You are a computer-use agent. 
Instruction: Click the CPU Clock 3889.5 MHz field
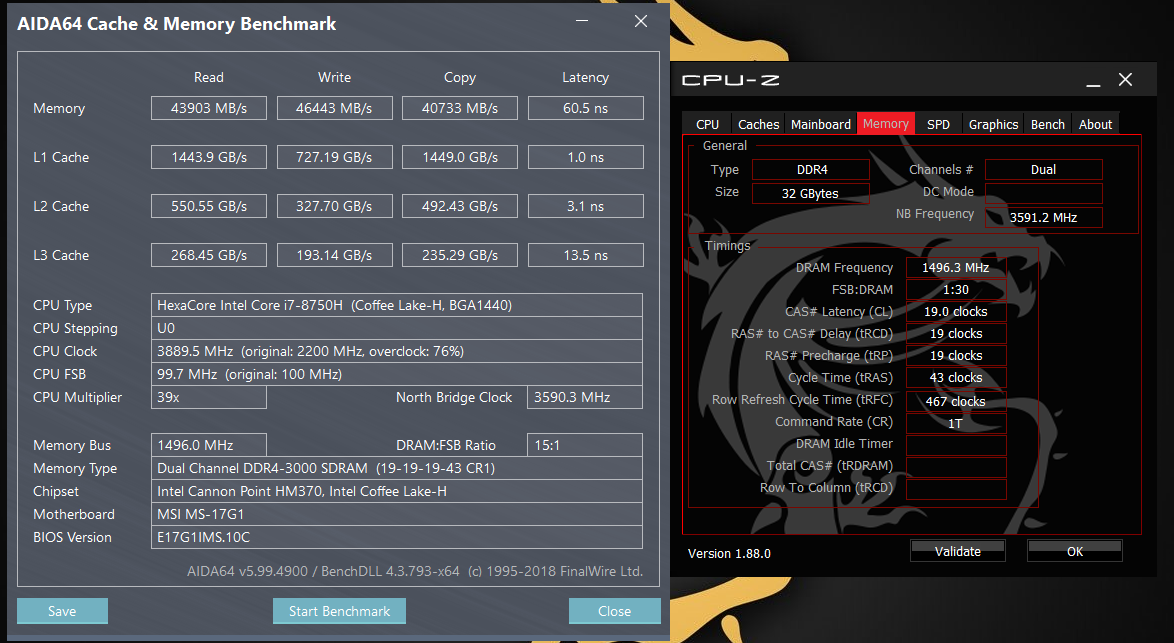pos(397,351)
